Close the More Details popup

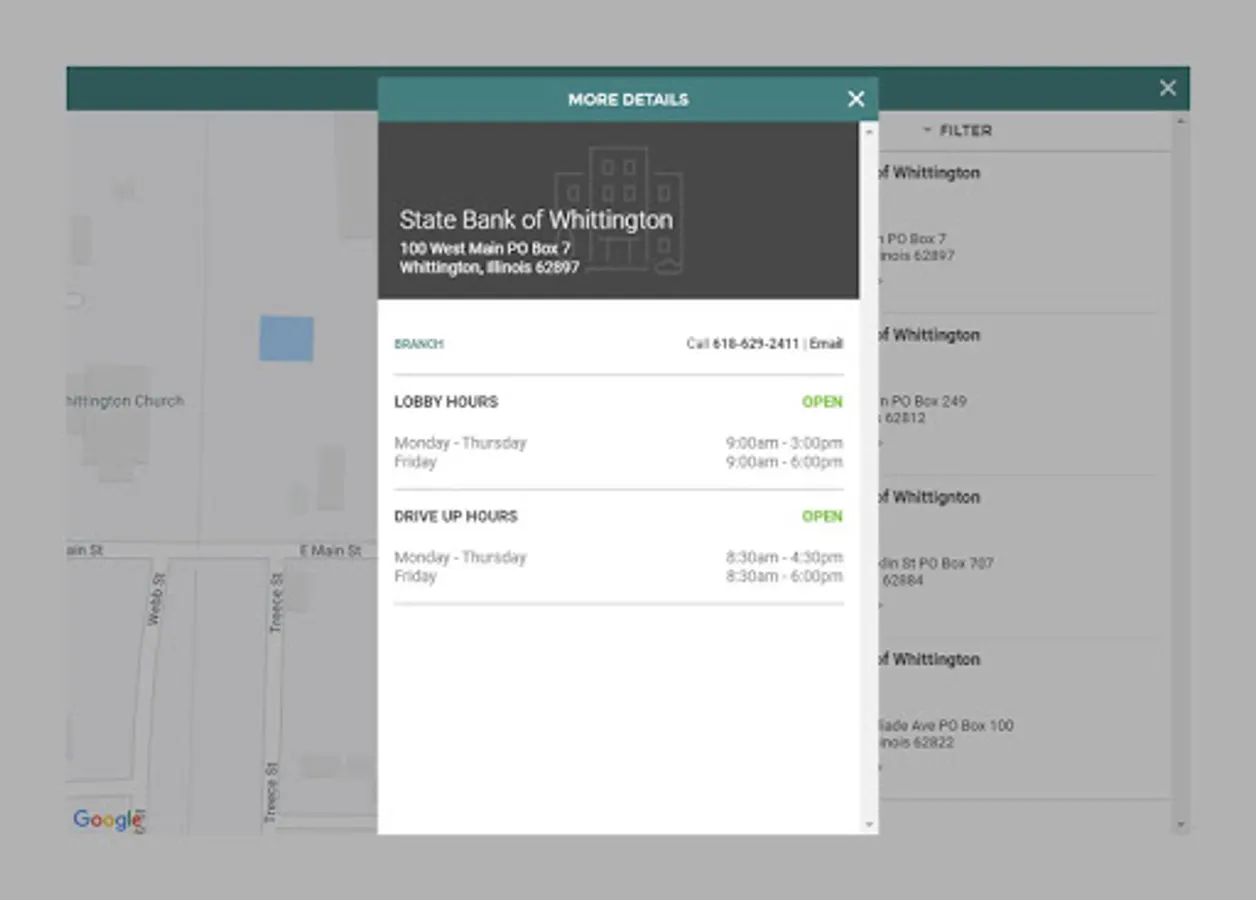(x=856, y=99)
